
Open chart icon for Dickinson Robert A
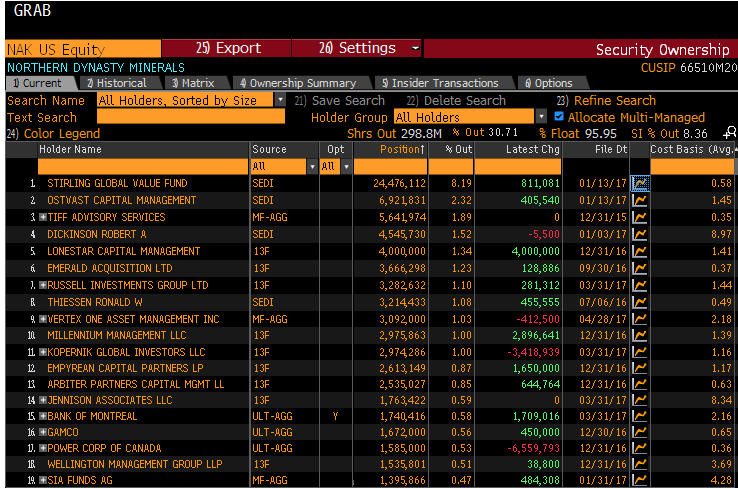point(640,234)
